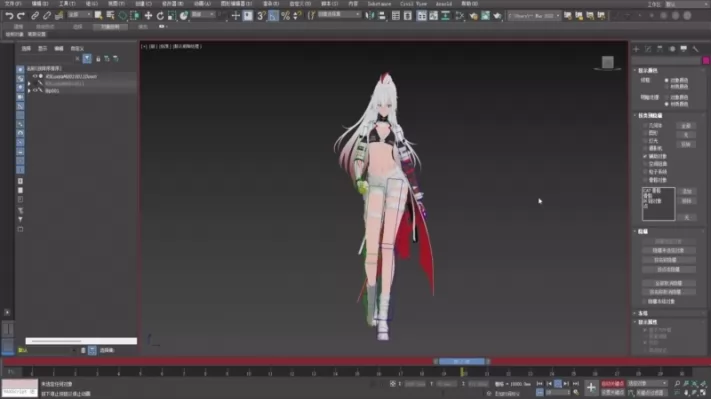Image resolution: width=711 pixels, height=399 pixels.
Task: Toggle visibility eye of first scene row
Action: coord(35,76)
